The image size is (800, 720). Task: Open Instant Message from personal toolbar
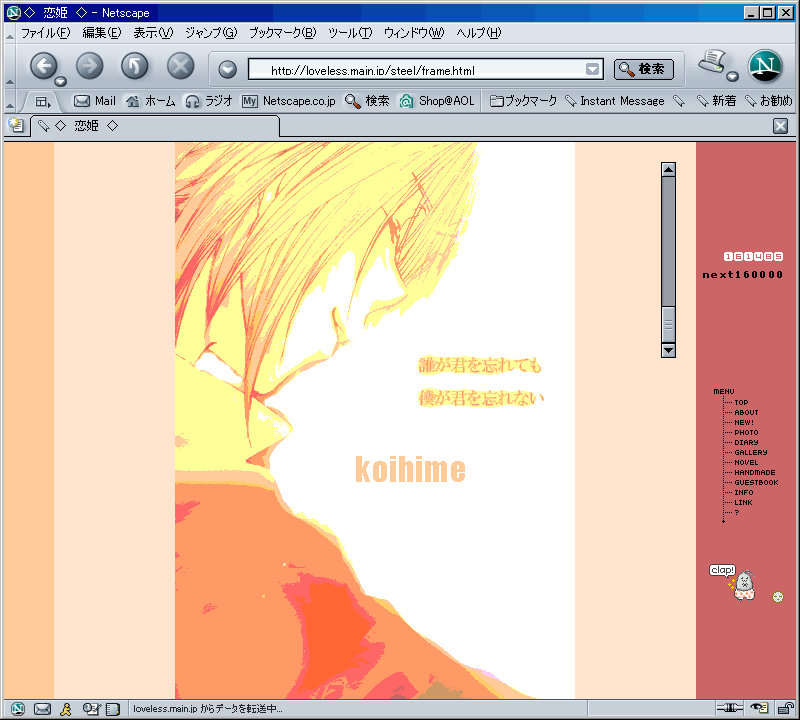point(615,101)
